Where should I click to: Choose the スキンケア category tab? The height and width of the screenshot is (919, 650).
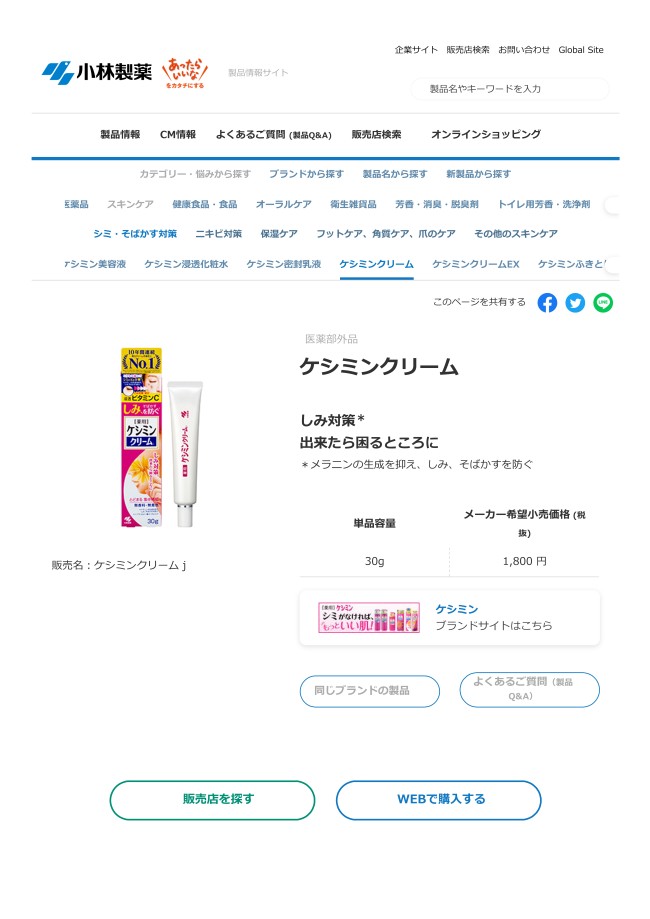click(130, 204)
